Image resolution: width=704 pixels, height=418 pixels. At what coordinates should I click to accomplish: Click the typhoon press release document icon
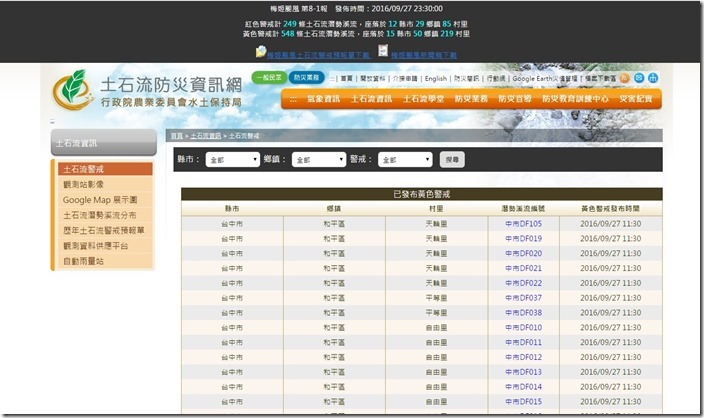point(383,51)
